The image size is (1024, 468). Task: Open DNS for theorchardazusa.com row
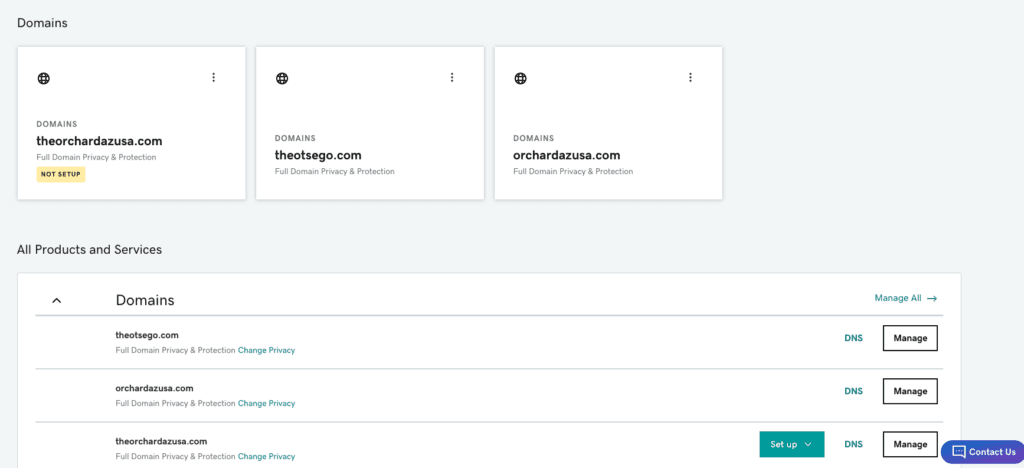click(x=853, y=444)
